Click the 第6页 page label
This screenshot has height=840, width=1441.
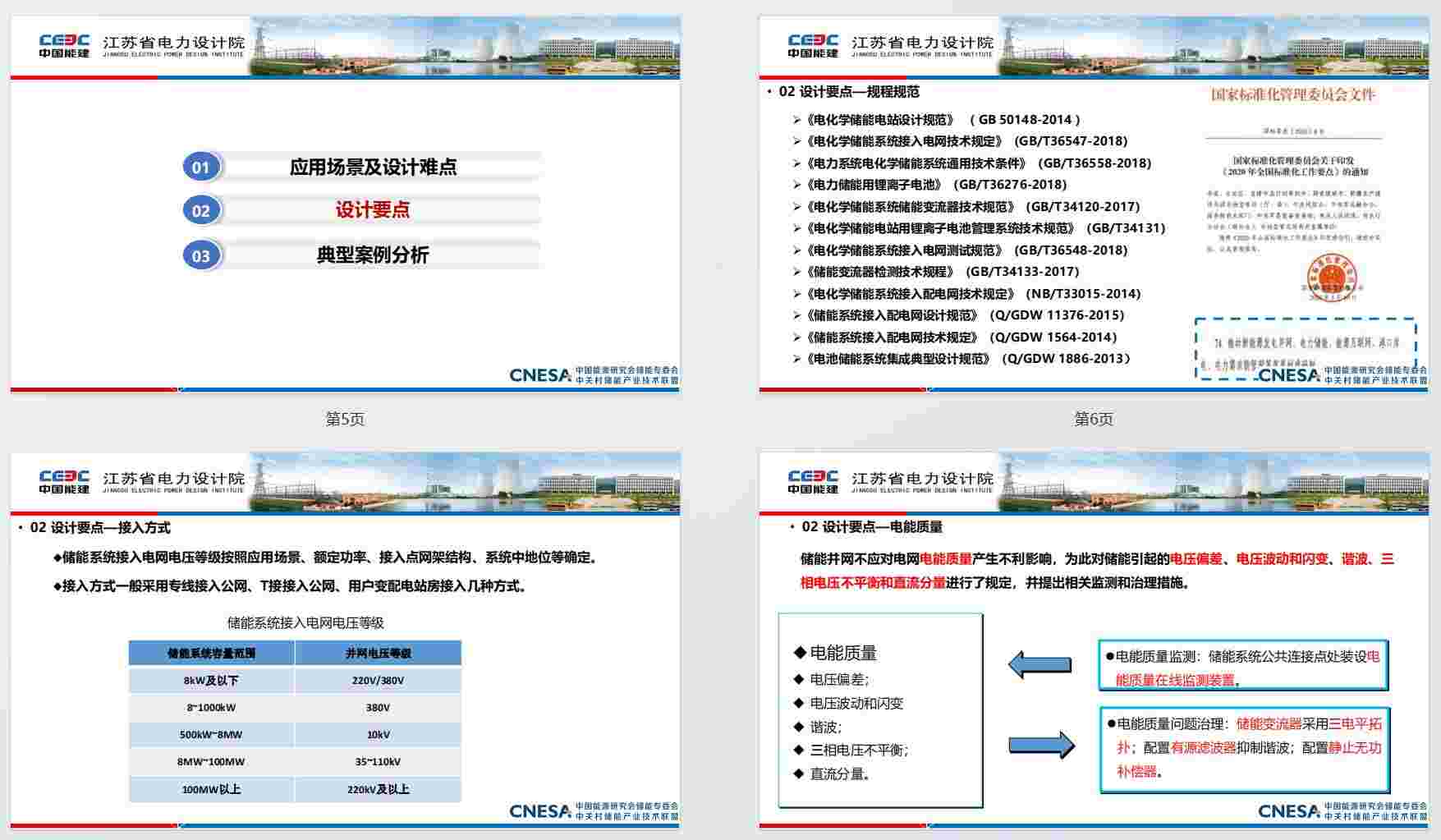1094,420
